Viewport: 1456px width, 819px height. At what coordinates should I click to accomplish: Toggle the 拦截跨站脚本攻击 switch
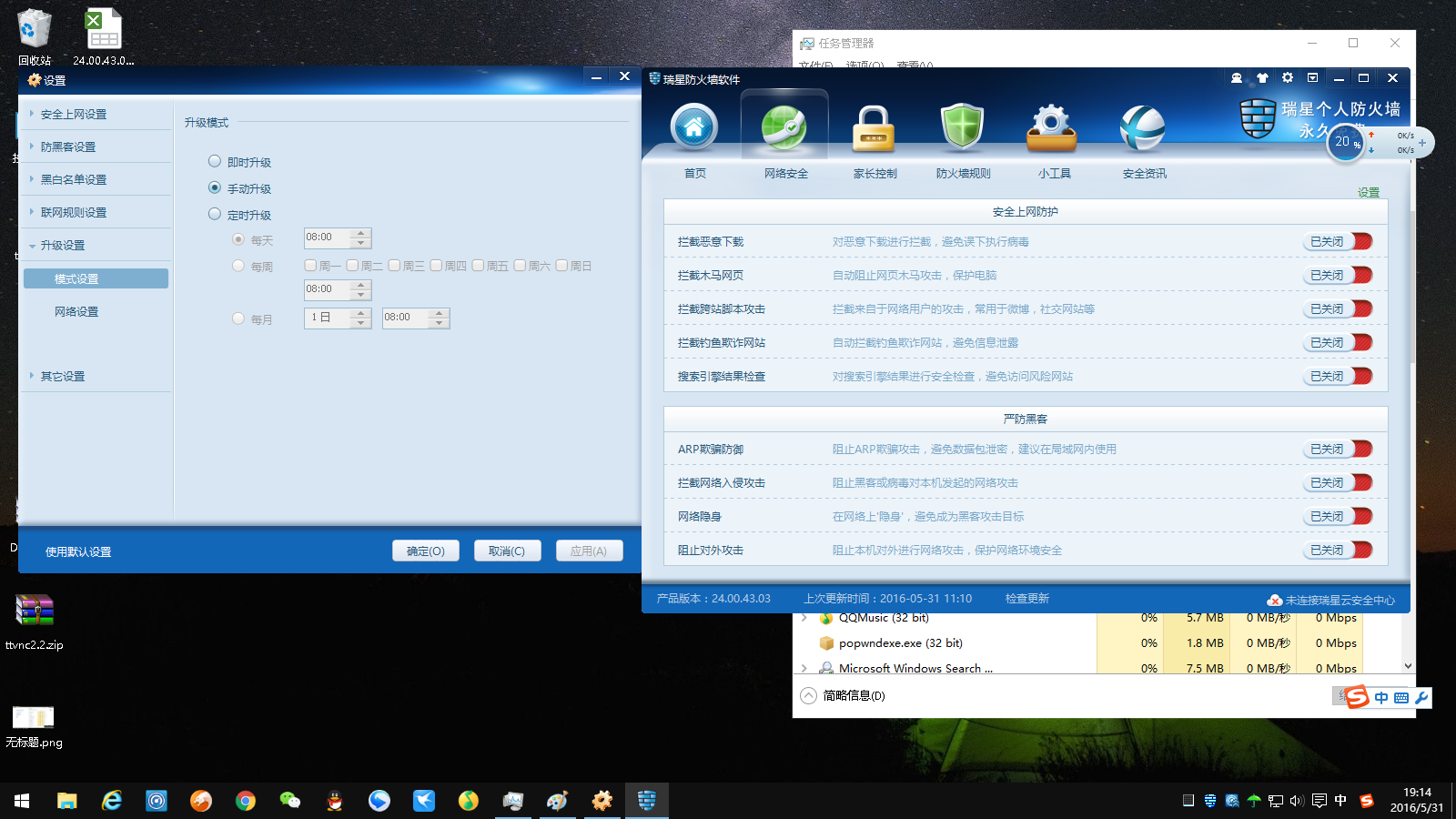1338,308
